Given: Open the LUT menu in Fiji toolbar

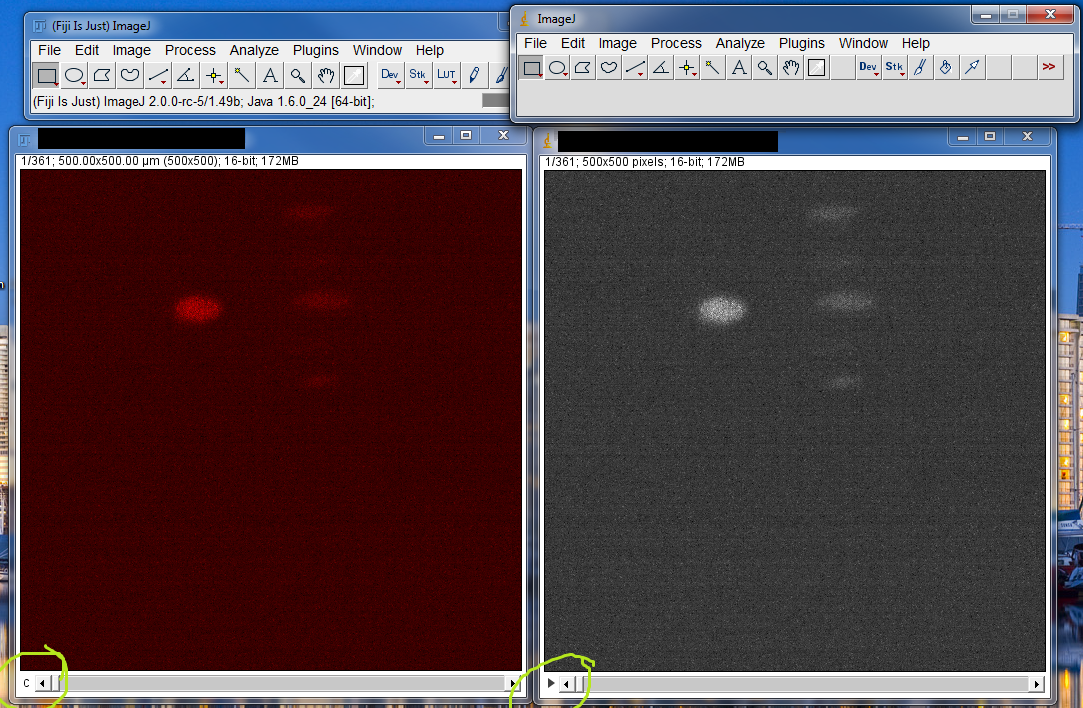Looking at the screenshot, I should [x=446, y=75].
